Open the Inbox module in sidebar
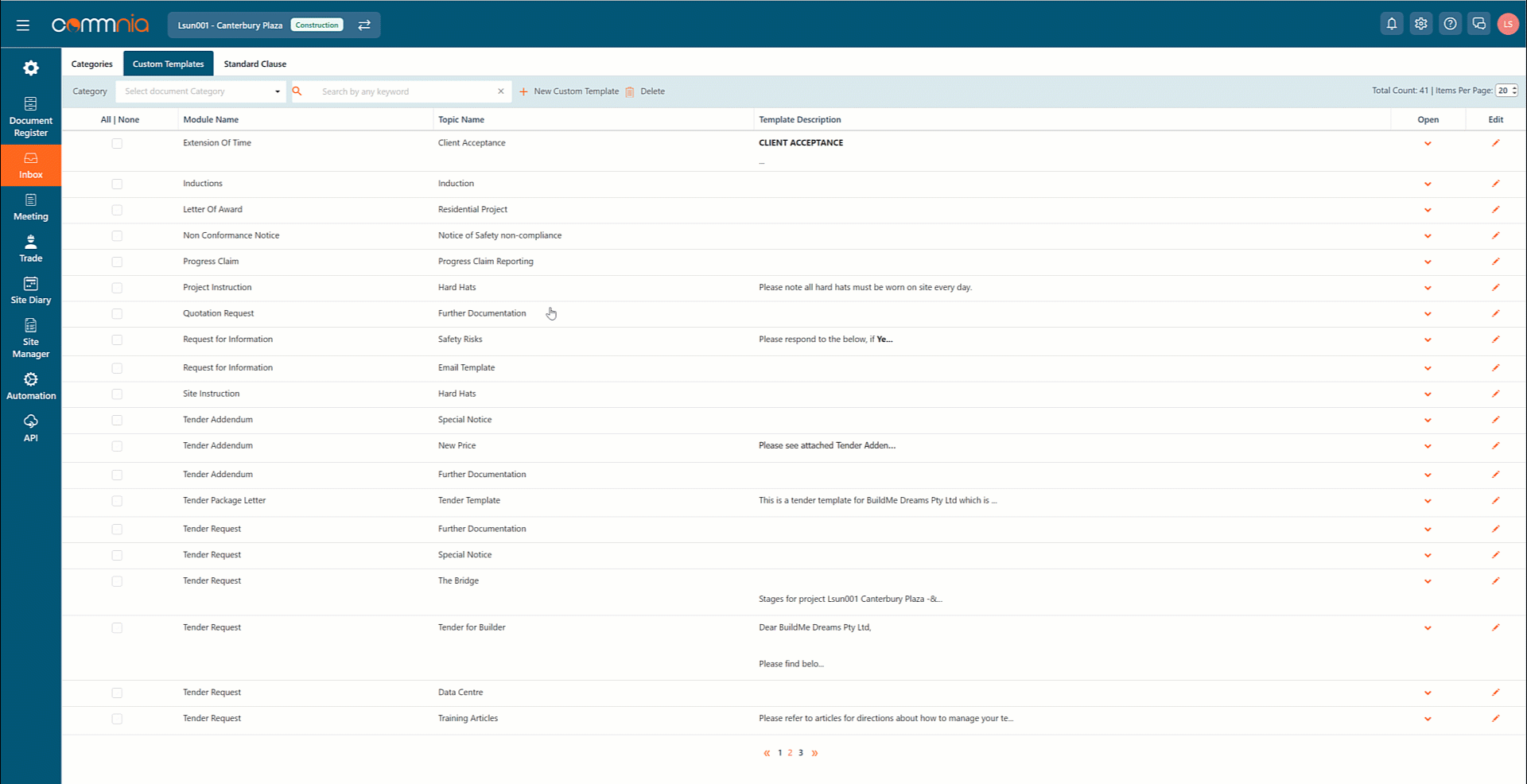Image resolution: width=1527 pixels, height=784 pixels. pos(31,165)
